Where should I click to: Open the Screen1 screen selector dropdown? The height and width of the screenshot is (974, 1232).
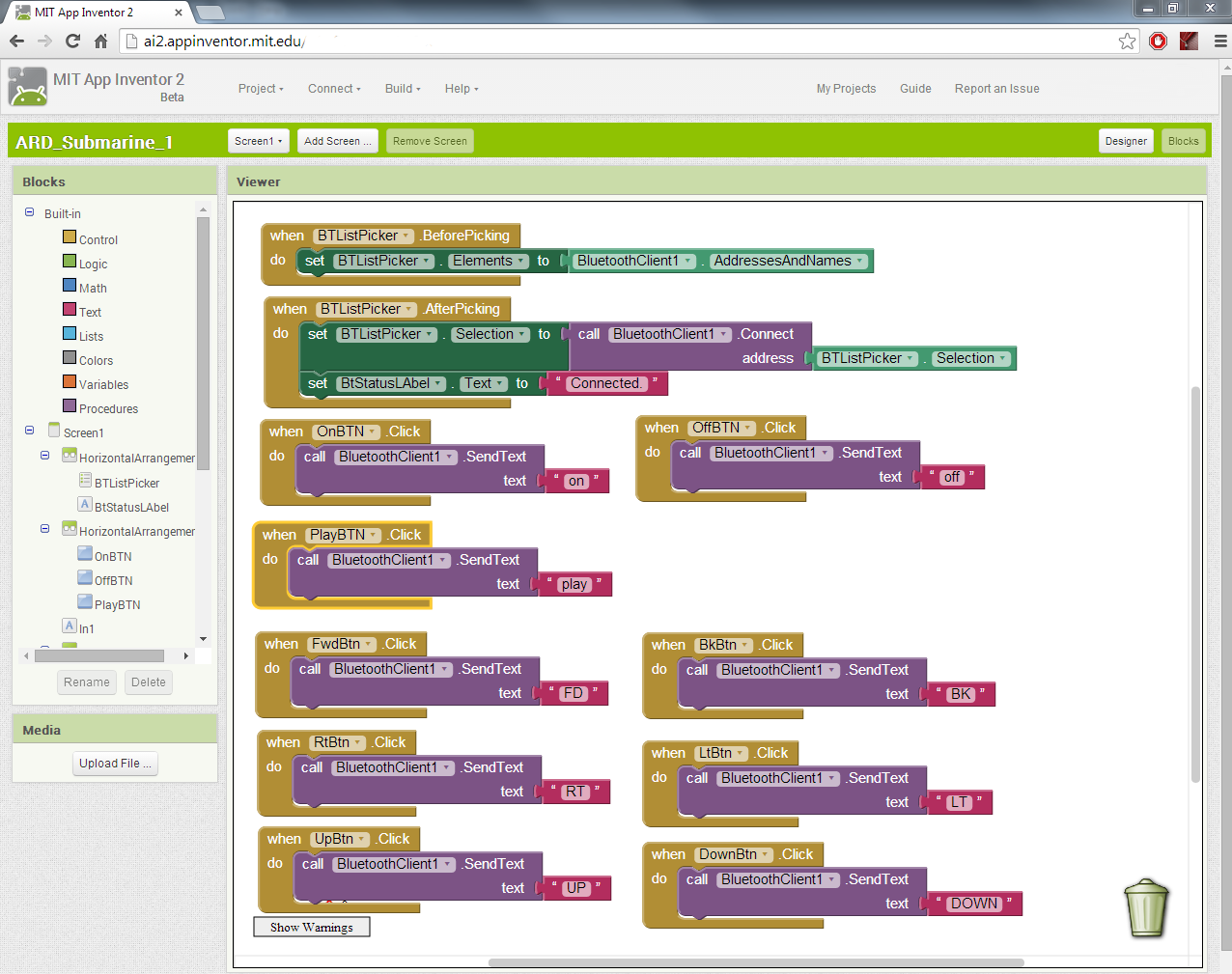tap(259, 141)
